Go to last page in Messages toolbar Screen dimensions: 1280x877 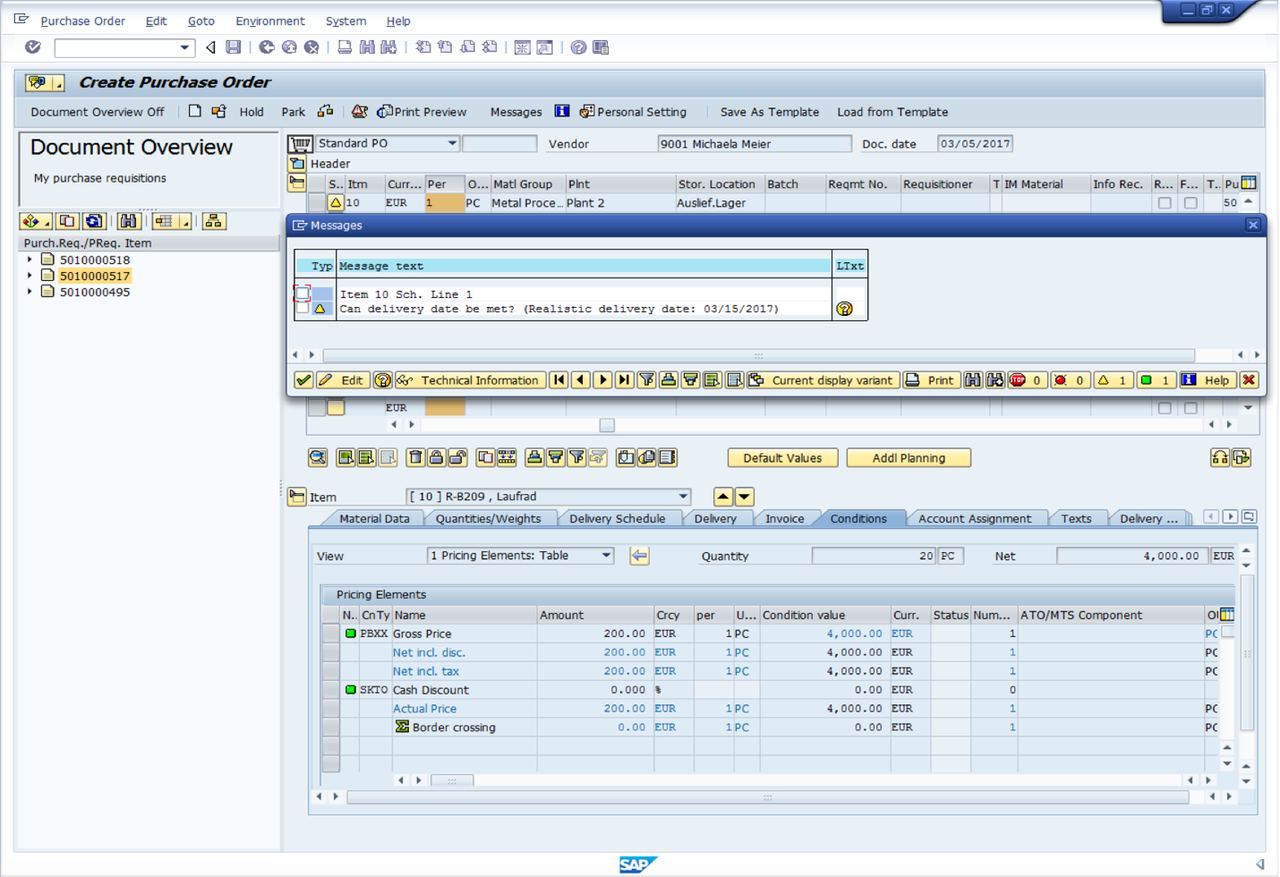(x=624, y=380)
